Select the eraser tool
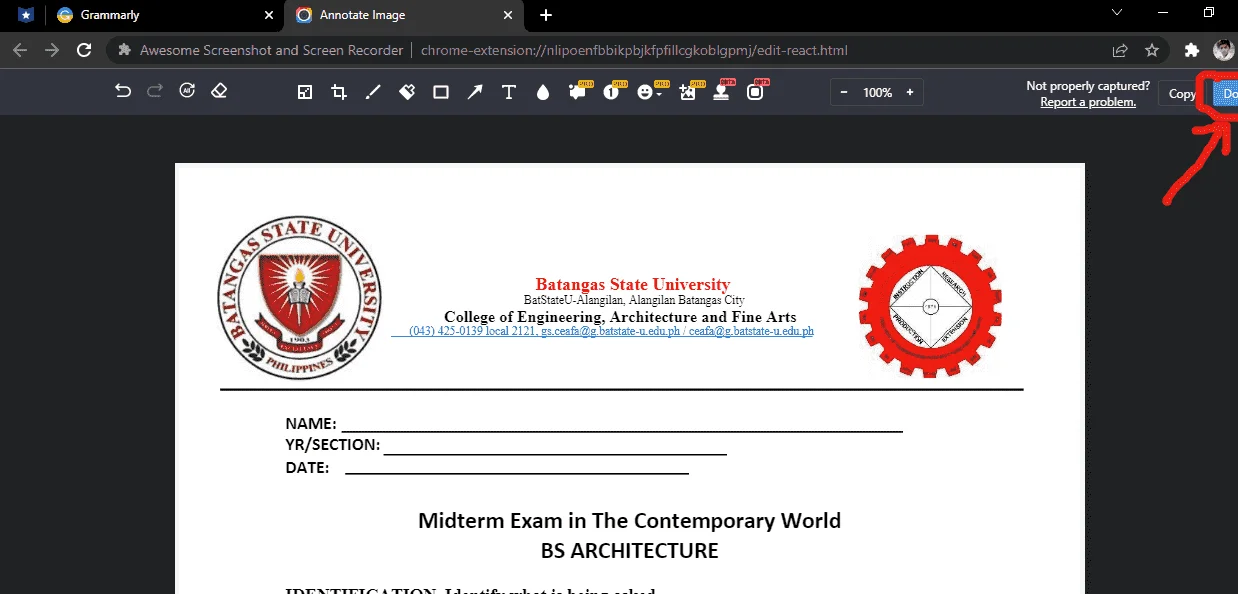 (x=219, y=91)
